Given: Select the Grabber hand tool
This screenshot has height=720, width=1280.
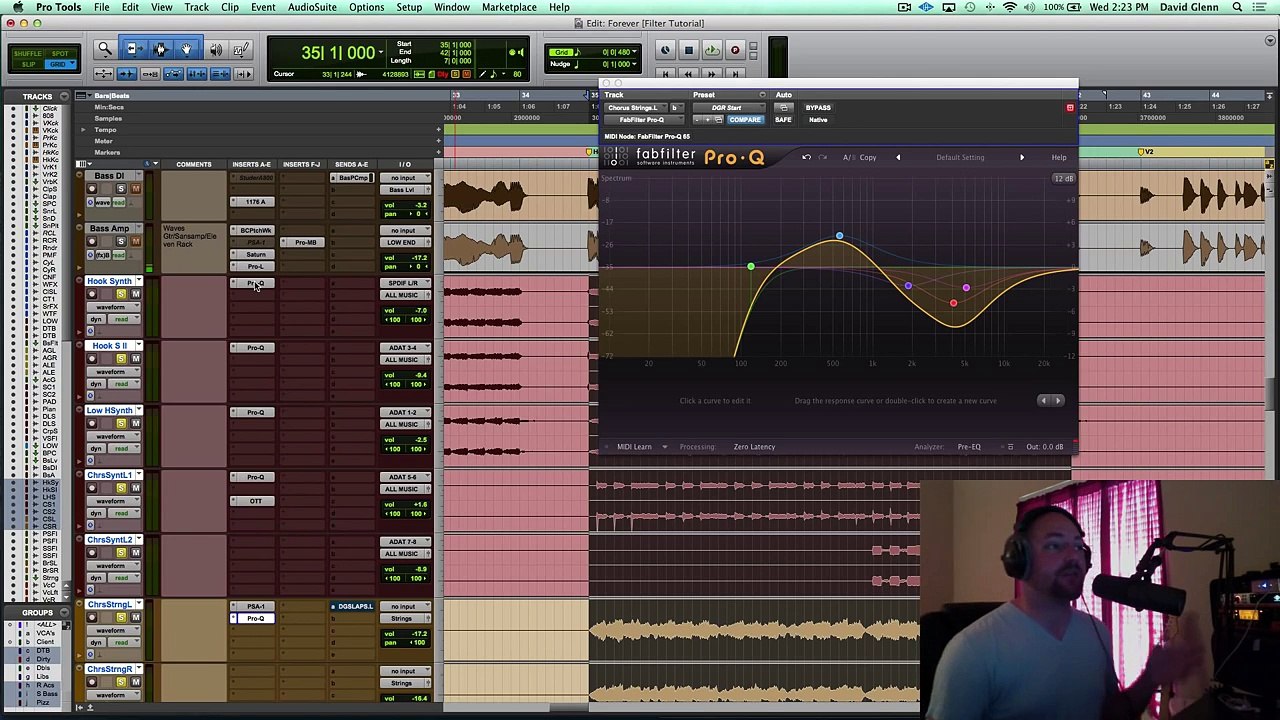Looking at the screenshot, I should tap(186, 49).
